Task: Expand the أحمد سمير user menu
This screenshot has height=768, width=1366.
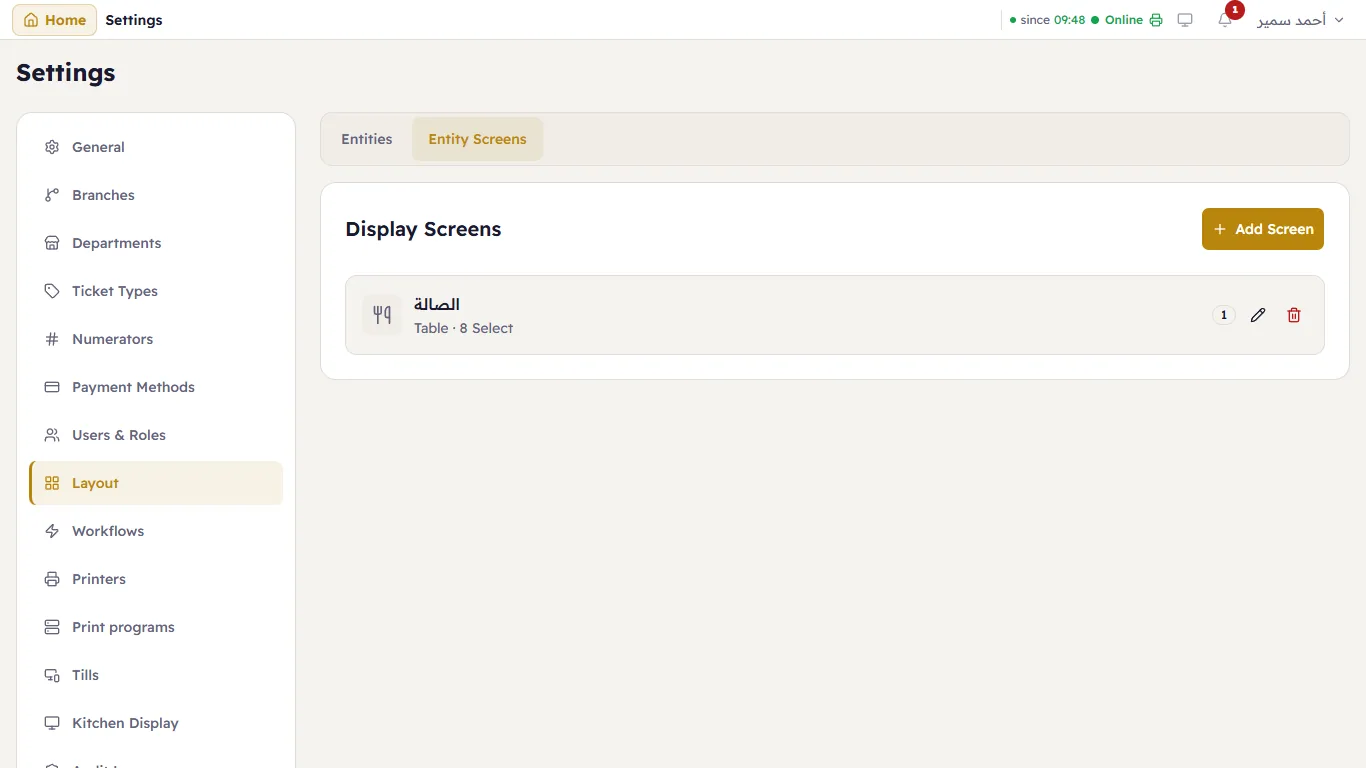Action: [x=1300, y=20]
